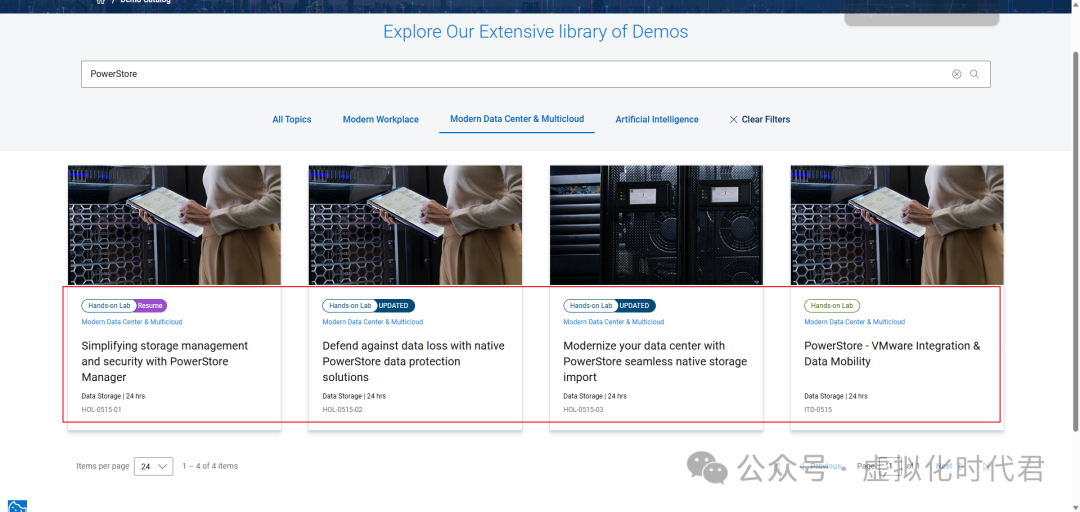Click Clear Filters
Viewport: 1080px width, 512px height.
[x=760, y=119]
